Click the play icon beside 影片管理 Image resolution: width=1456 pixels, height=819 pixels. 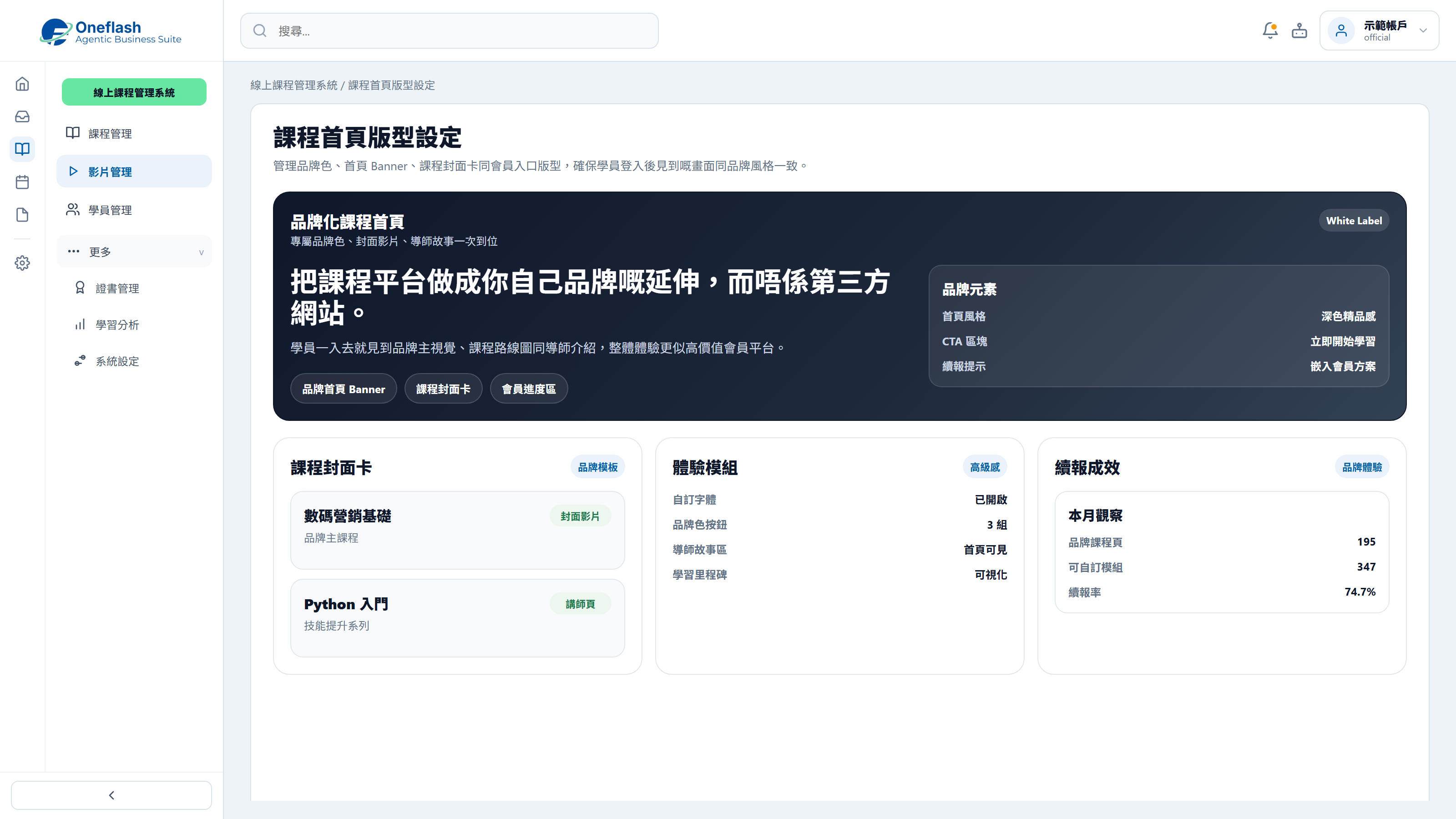point(73,171)
